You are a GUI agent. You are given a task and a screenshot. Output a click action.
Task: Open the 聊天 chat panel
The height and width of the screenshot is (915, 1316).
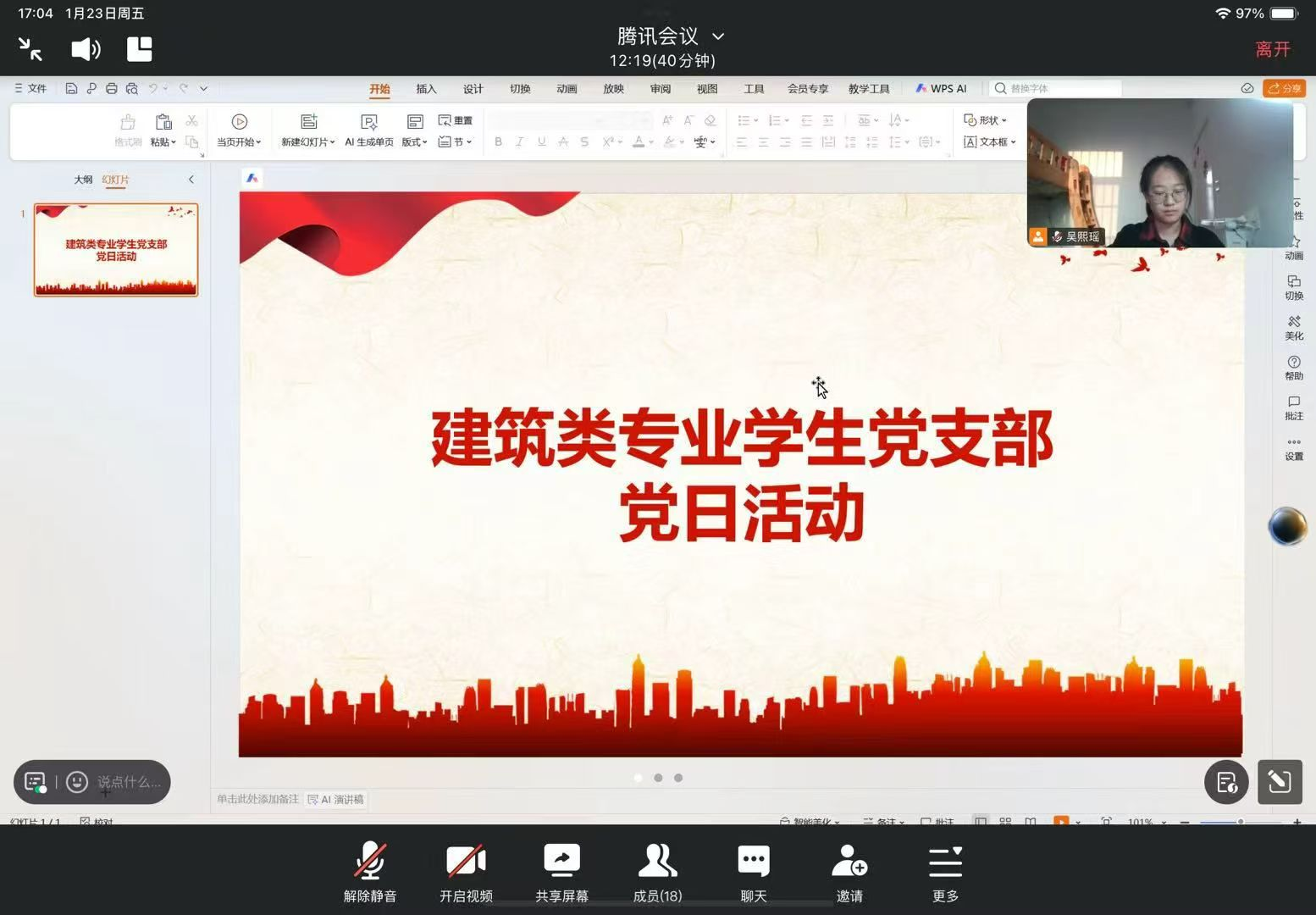coord(753,871)
